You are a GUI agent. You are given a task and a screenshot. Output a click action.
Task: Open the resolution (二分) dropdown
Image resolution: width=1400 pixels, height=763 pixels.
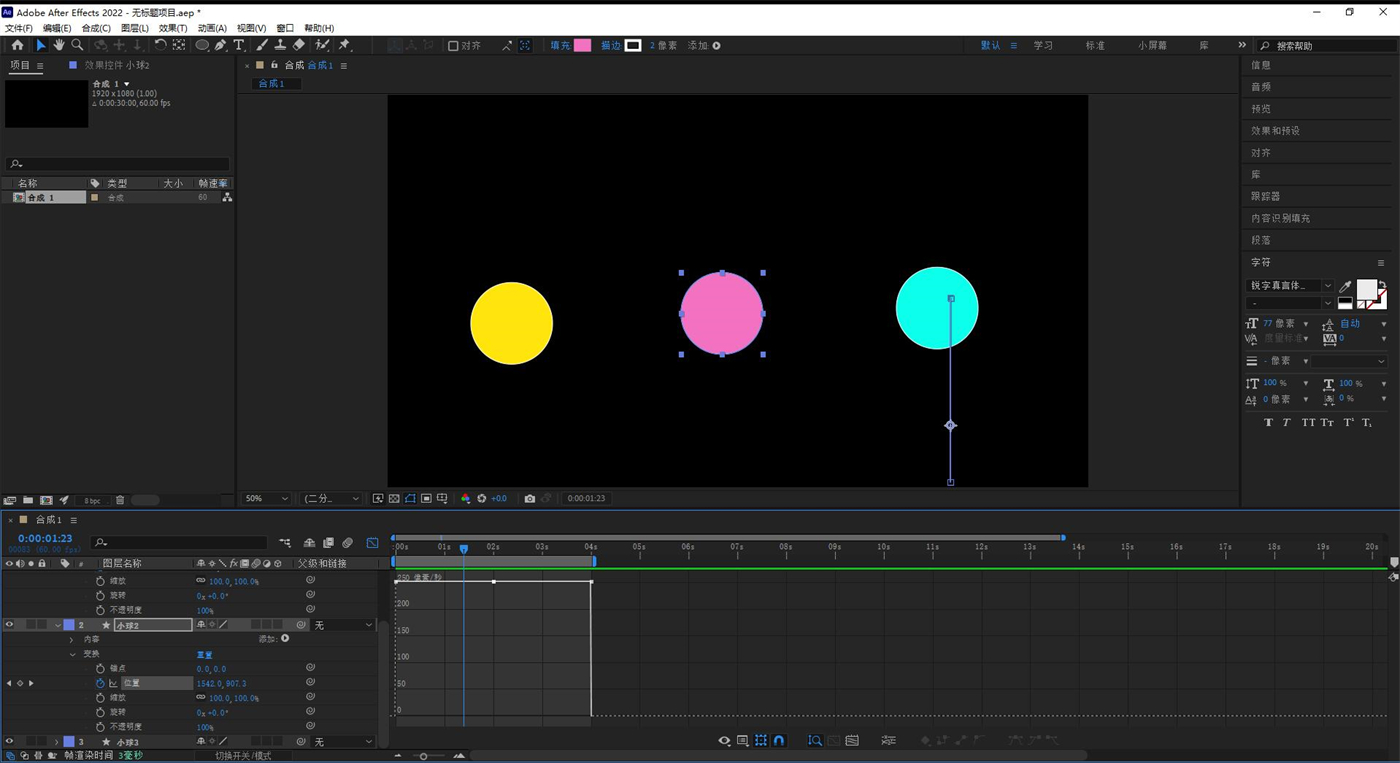[x=332, y=498]
